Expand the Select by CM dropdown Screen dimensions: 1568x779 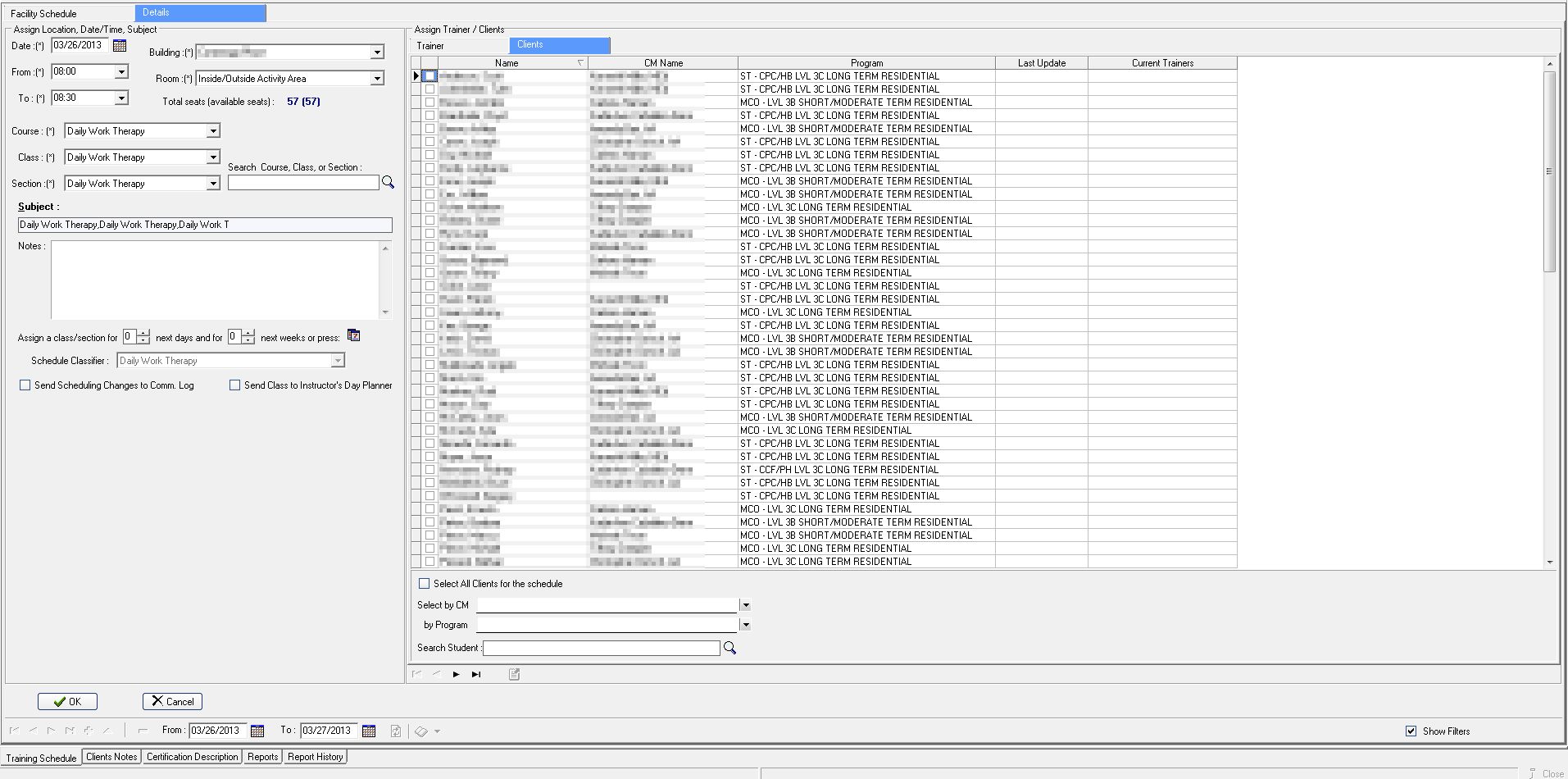pos(745,605)
